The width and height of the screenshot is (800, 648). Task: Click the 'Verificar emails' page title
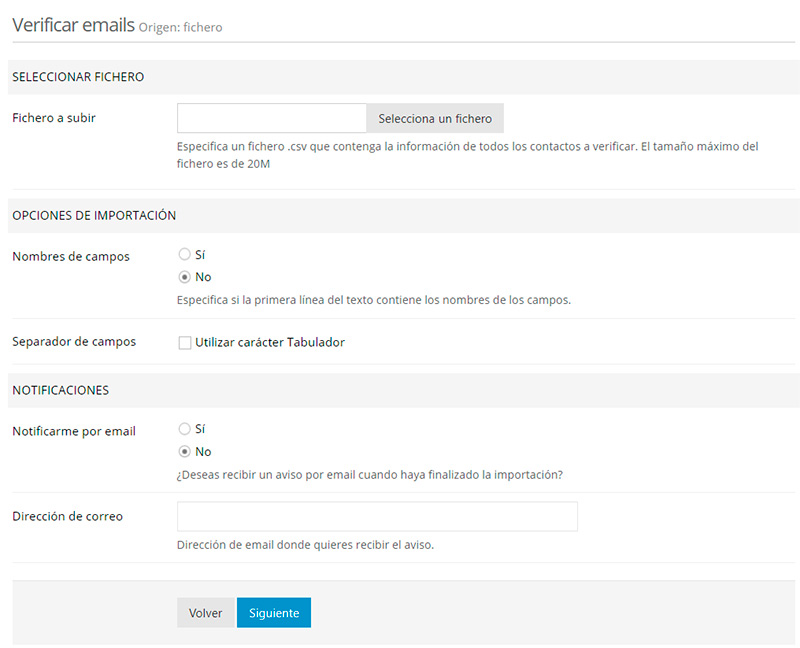(x=73, y=25)
